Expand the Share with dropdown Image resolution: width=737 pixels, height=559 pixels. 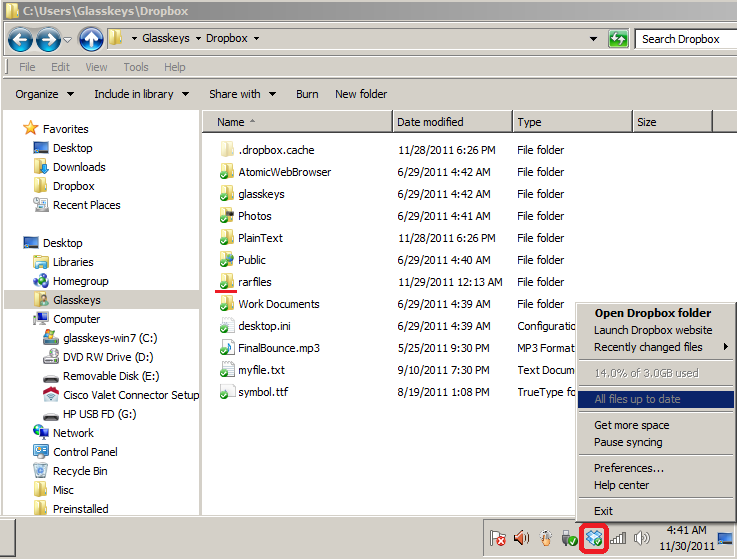click(x=240, y=94)
